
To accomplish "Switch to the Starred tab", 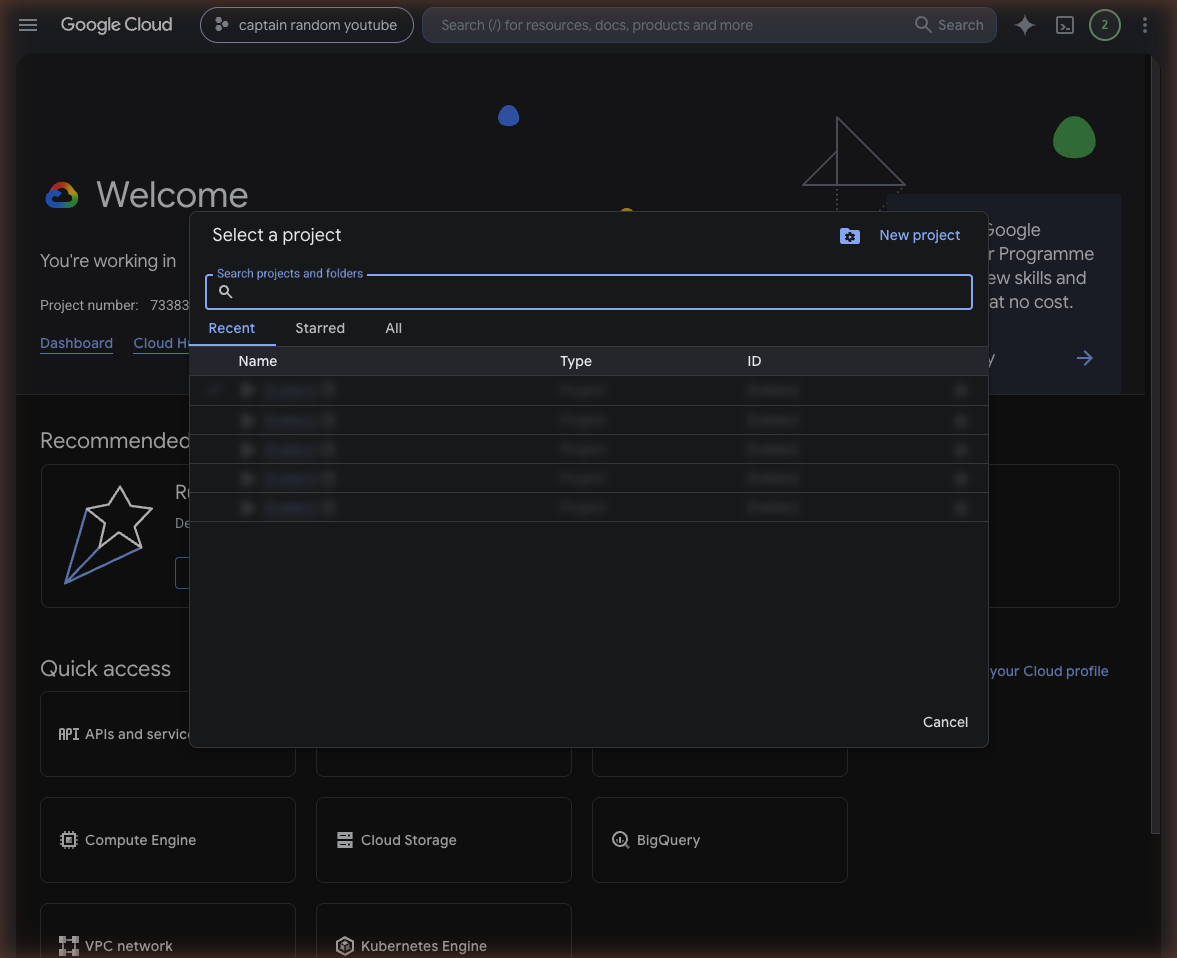I will click(x=320, y=328).
